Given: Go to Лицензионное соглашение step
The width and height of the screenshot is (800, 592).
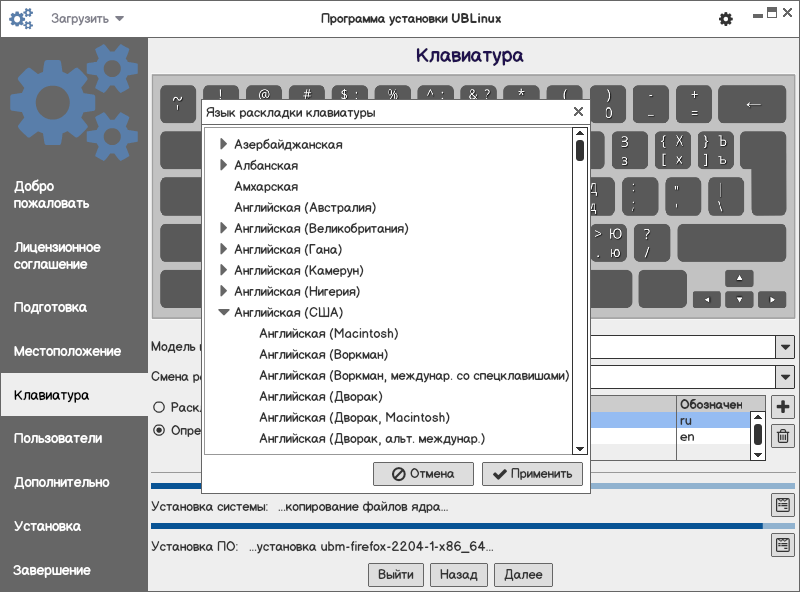Looking at the screenshot, I should tap(74, 256).
